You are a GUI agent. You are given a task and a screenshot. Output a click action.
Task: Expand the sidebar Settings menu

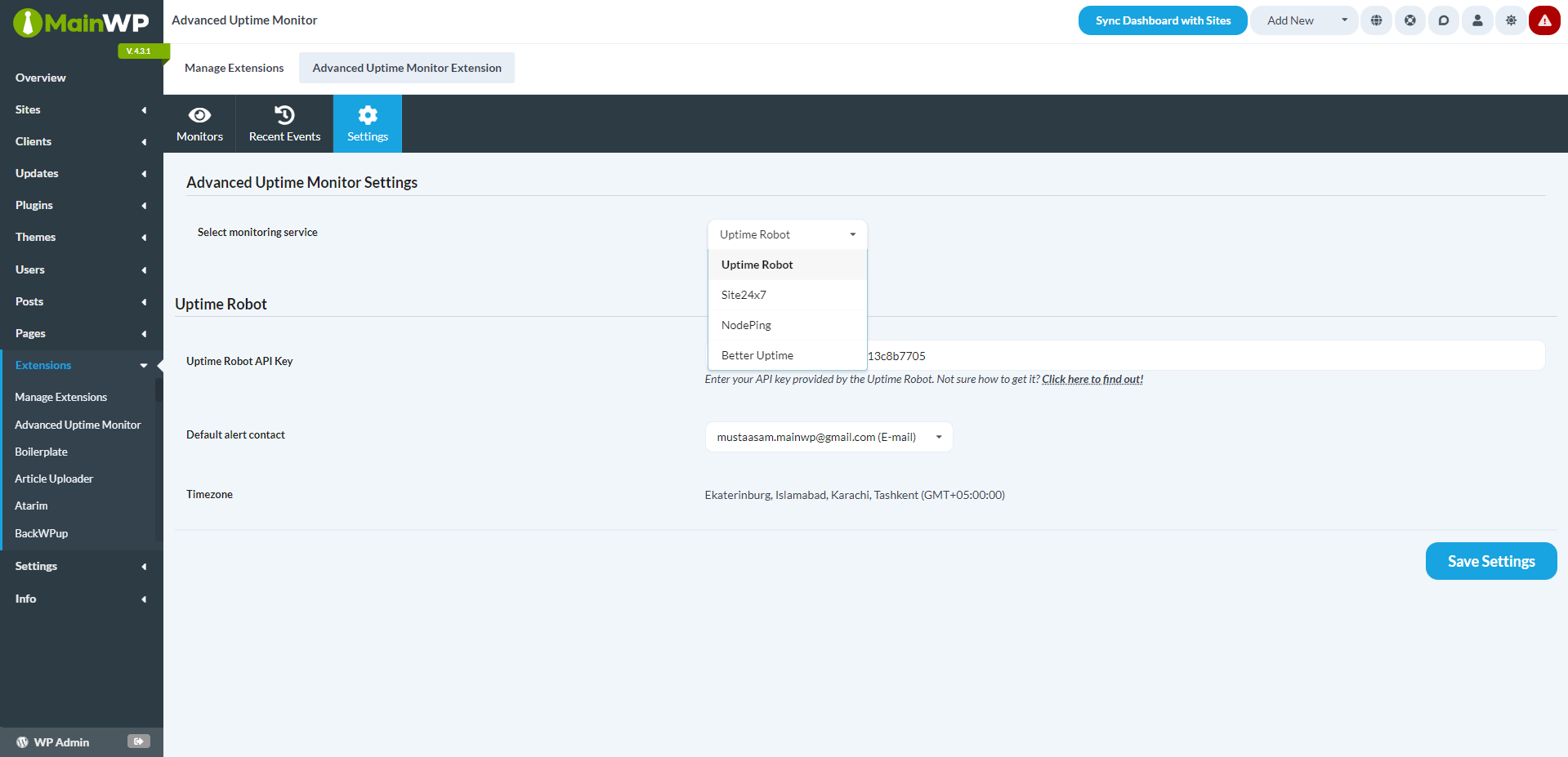pyautogui.click(x=82, y=566)
